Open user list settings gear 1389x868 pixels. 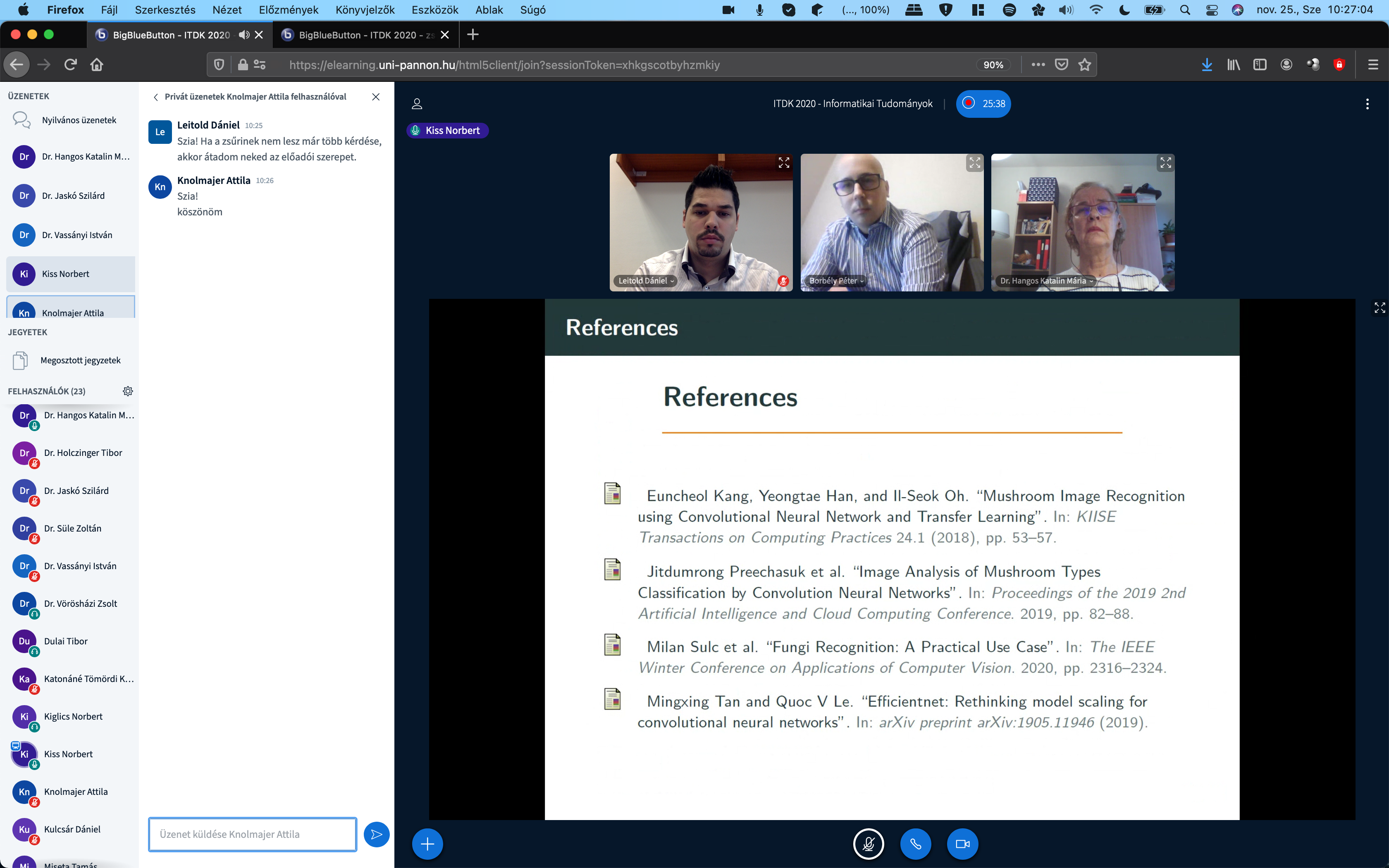(x=128, y=391)
